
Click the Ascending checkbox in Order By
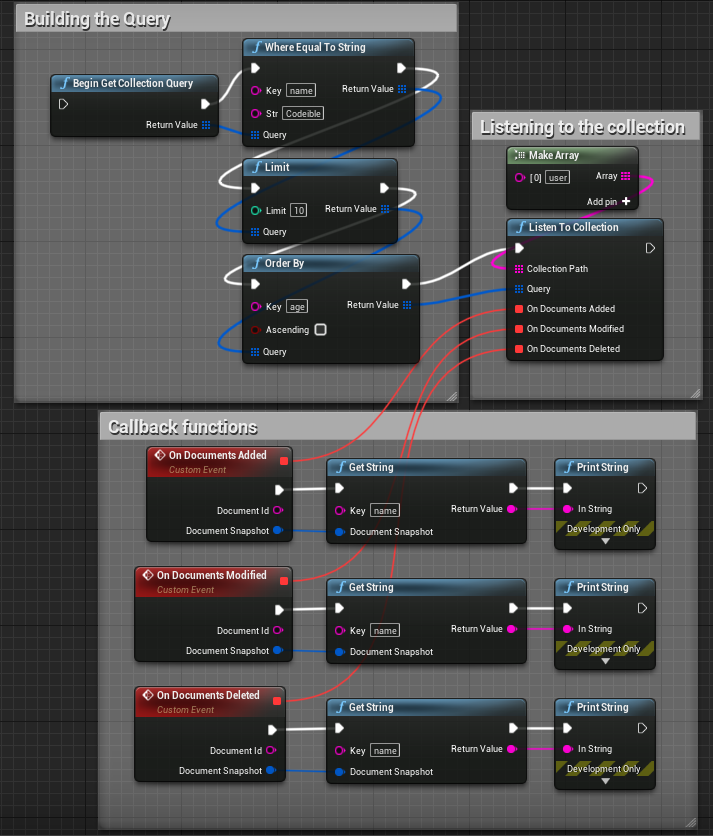coord(321,329)
